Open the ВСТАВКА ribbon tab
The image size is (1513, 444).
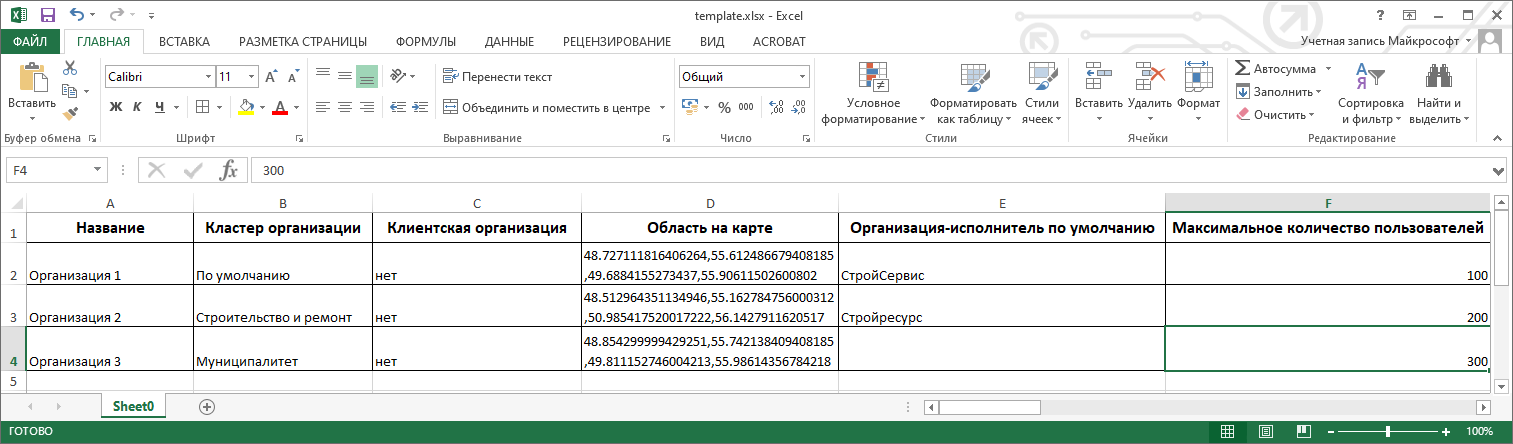tap(184, 41)
